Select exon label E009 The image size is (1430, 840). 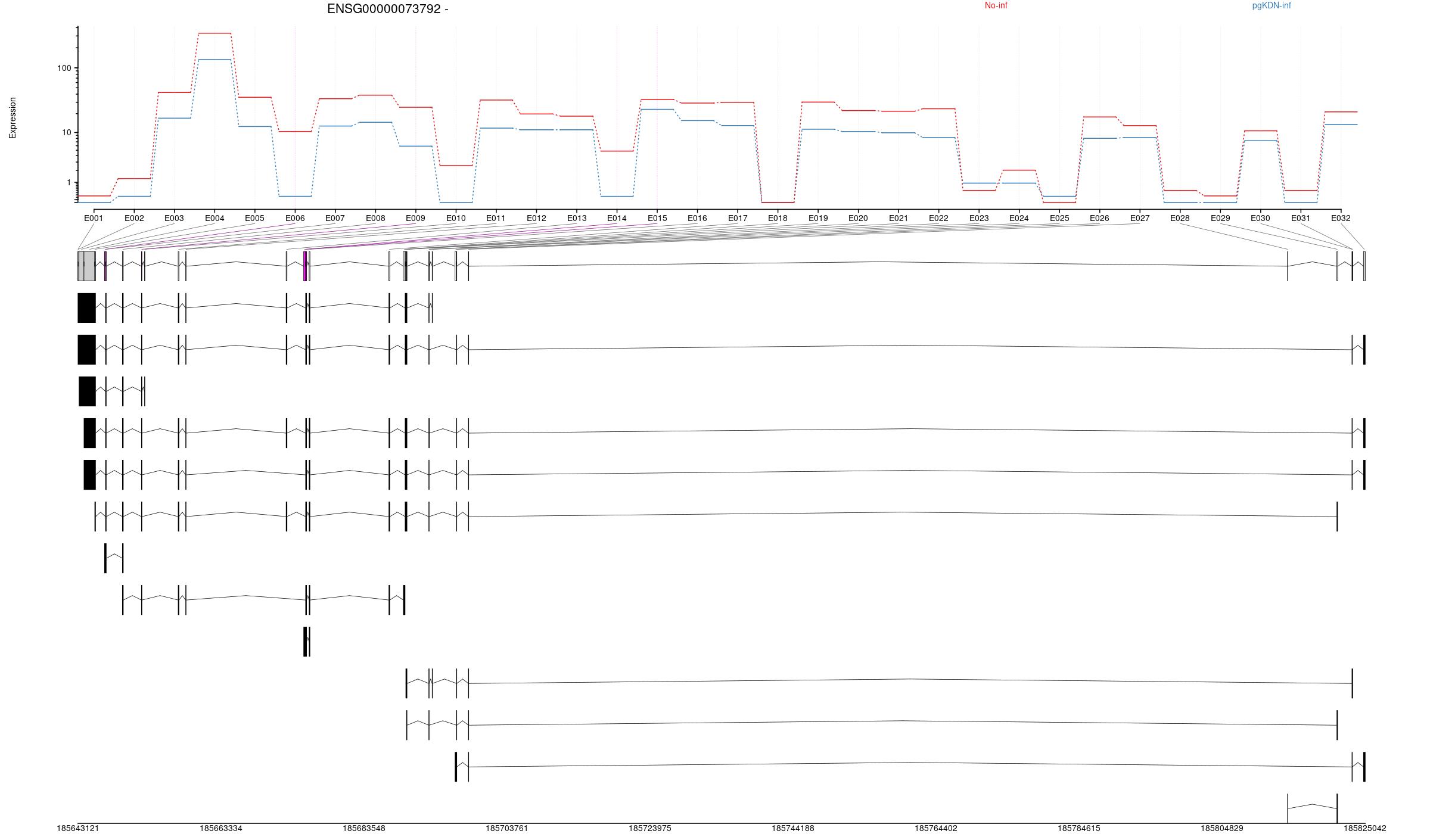[415, 218]
